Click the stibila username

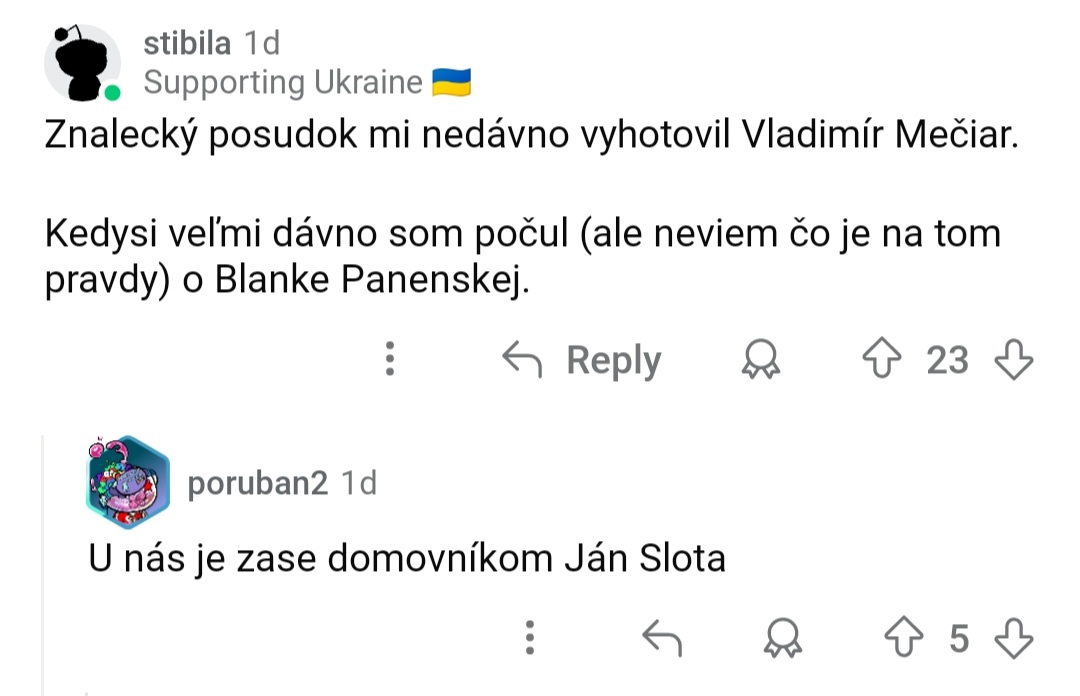point(188,43)
